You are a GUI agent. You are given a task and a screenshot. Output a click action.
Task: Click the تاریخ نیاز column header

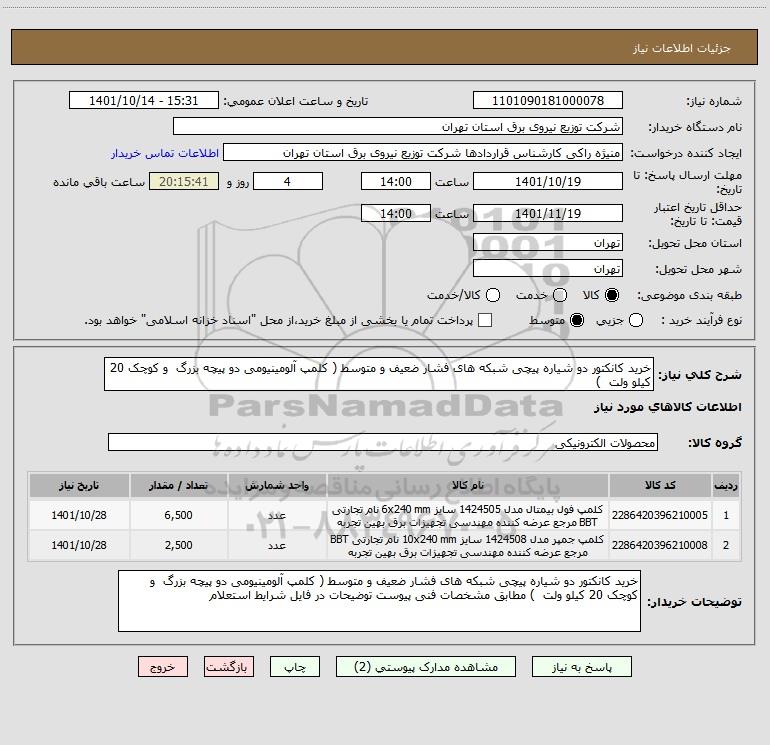tap(79, 485)
